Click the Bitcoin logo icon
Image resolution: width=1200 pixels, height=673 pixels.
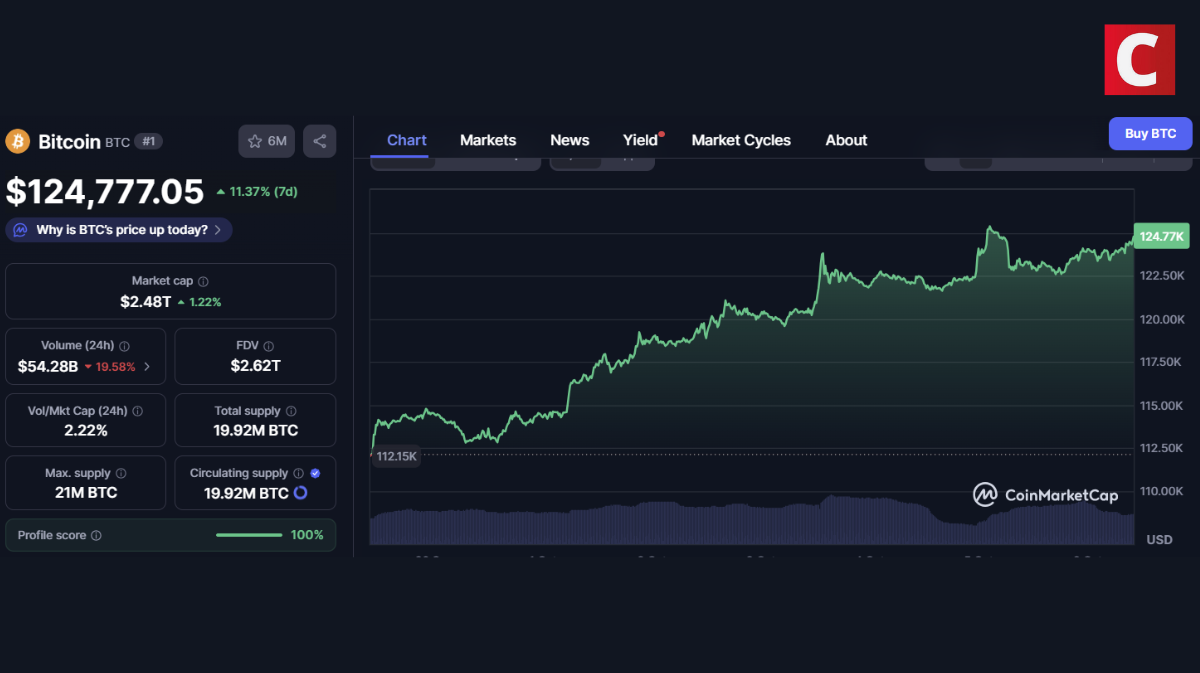[x=17, y=141]
